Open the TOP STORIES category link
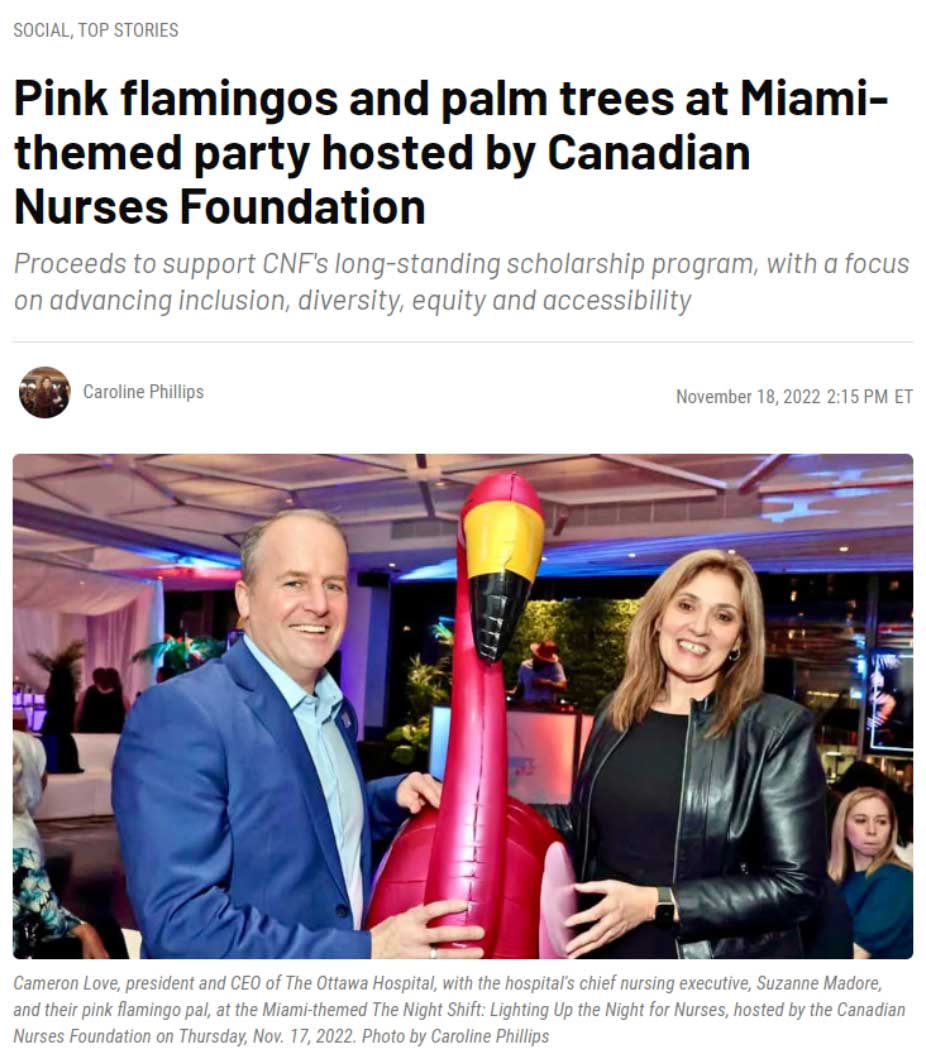 click(x=128, y=31)
